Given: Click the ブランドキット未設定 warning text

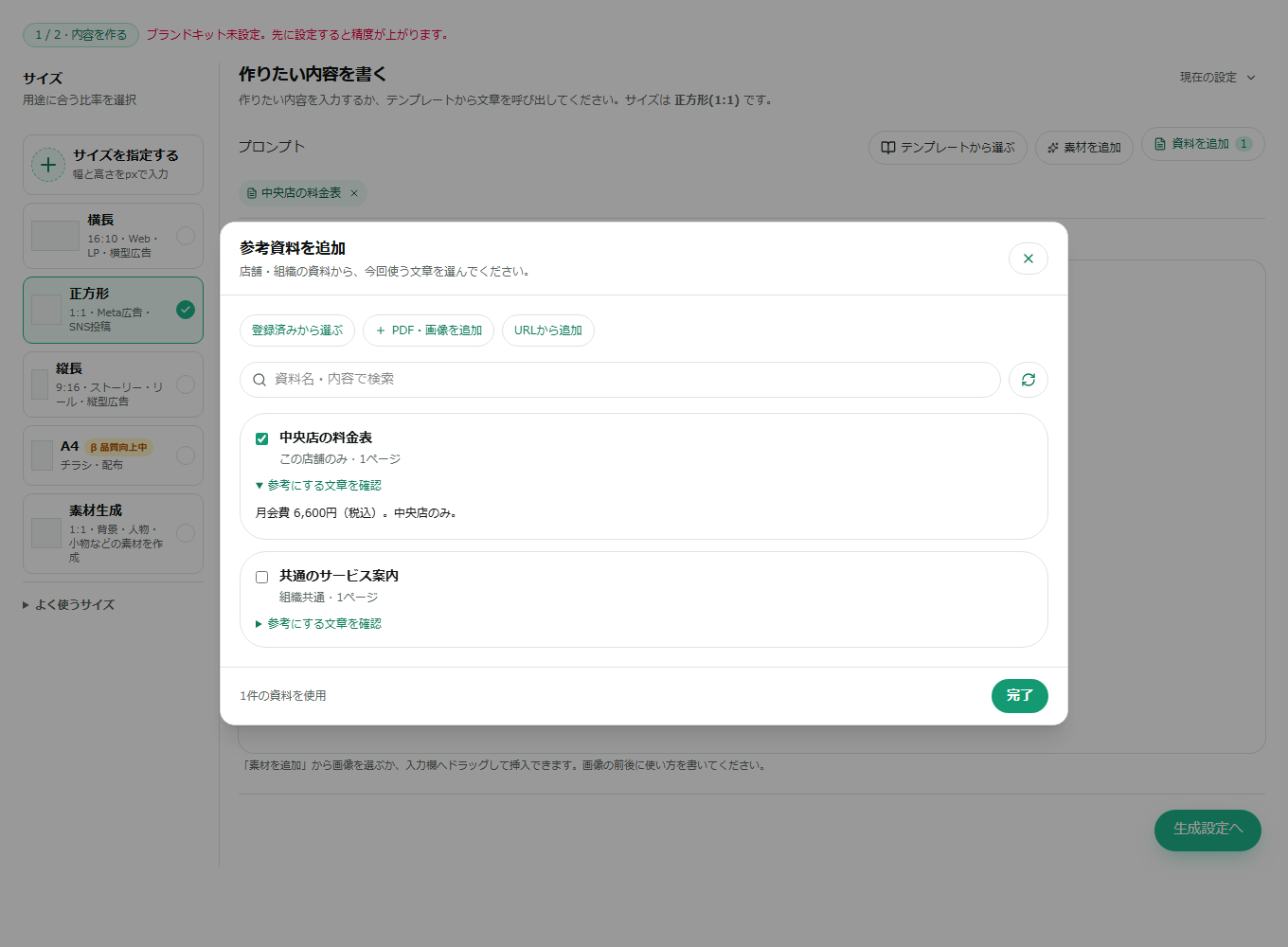Looking at the screenshot, I should click(x=297, y=35).
